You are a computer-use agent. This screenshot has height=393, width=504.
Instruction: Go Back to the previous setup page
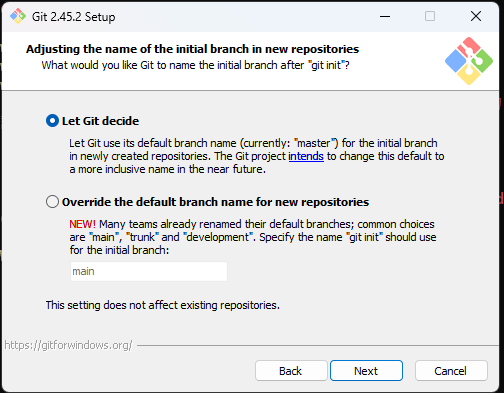point(291,371)
